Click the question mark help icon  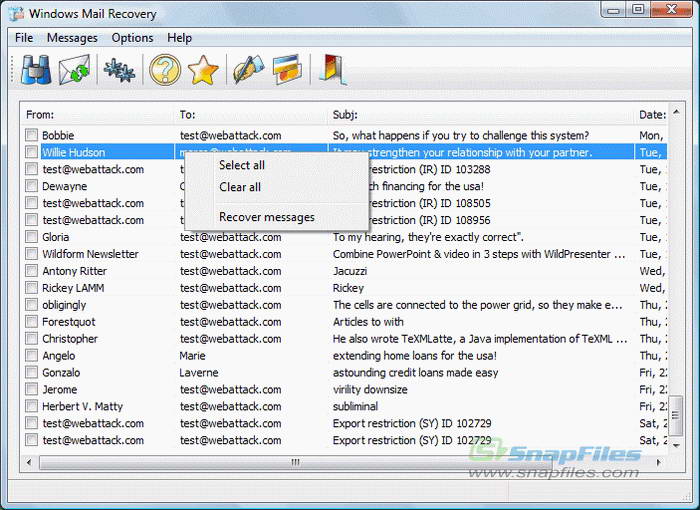(165, 70)
